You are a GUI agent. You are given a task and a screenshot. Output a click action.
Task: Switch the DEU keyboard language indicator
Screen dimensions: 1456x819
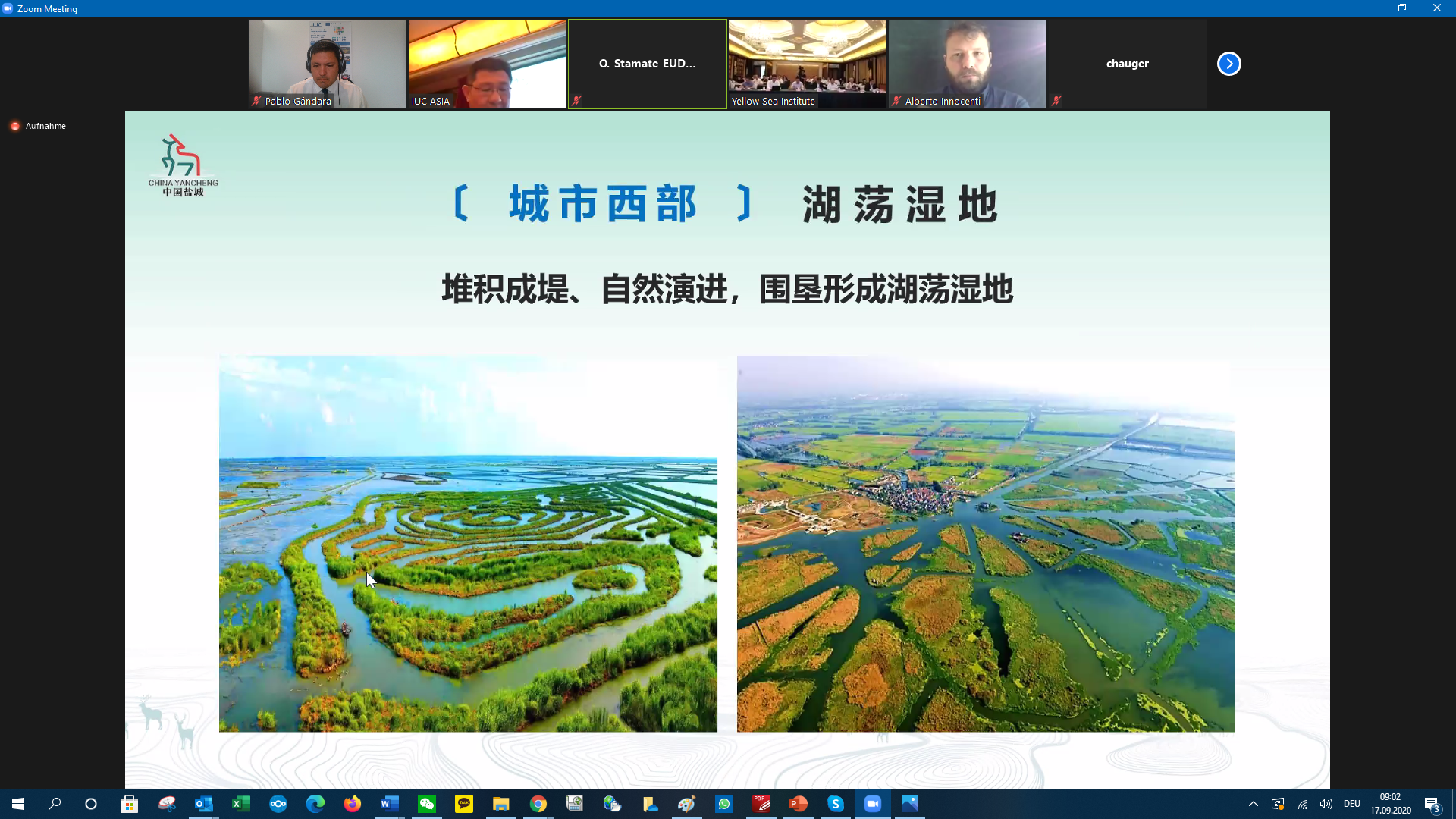pyautogui.click(x=1351, y=804)
